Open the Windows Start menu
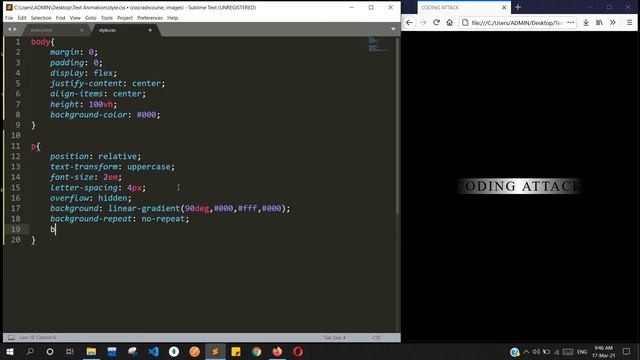Image resolution: width=640 pixels, height=360 pixels. [10, 351]
